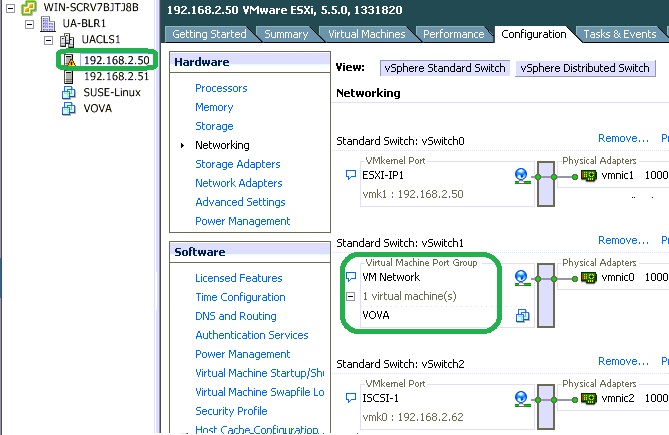The image size is (669, 435).
Task: Open Security Profile settings
Action: coord(231,411)
